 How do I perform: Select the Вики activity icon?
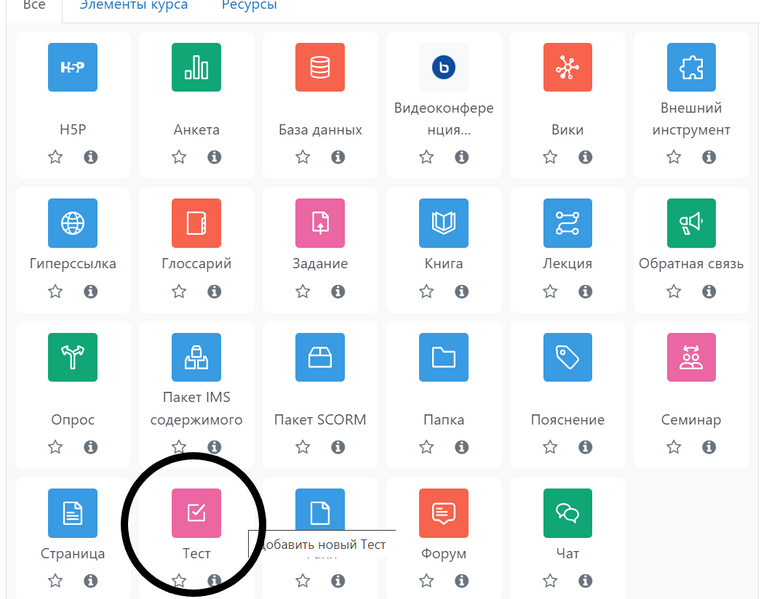[x=567, y=68]
